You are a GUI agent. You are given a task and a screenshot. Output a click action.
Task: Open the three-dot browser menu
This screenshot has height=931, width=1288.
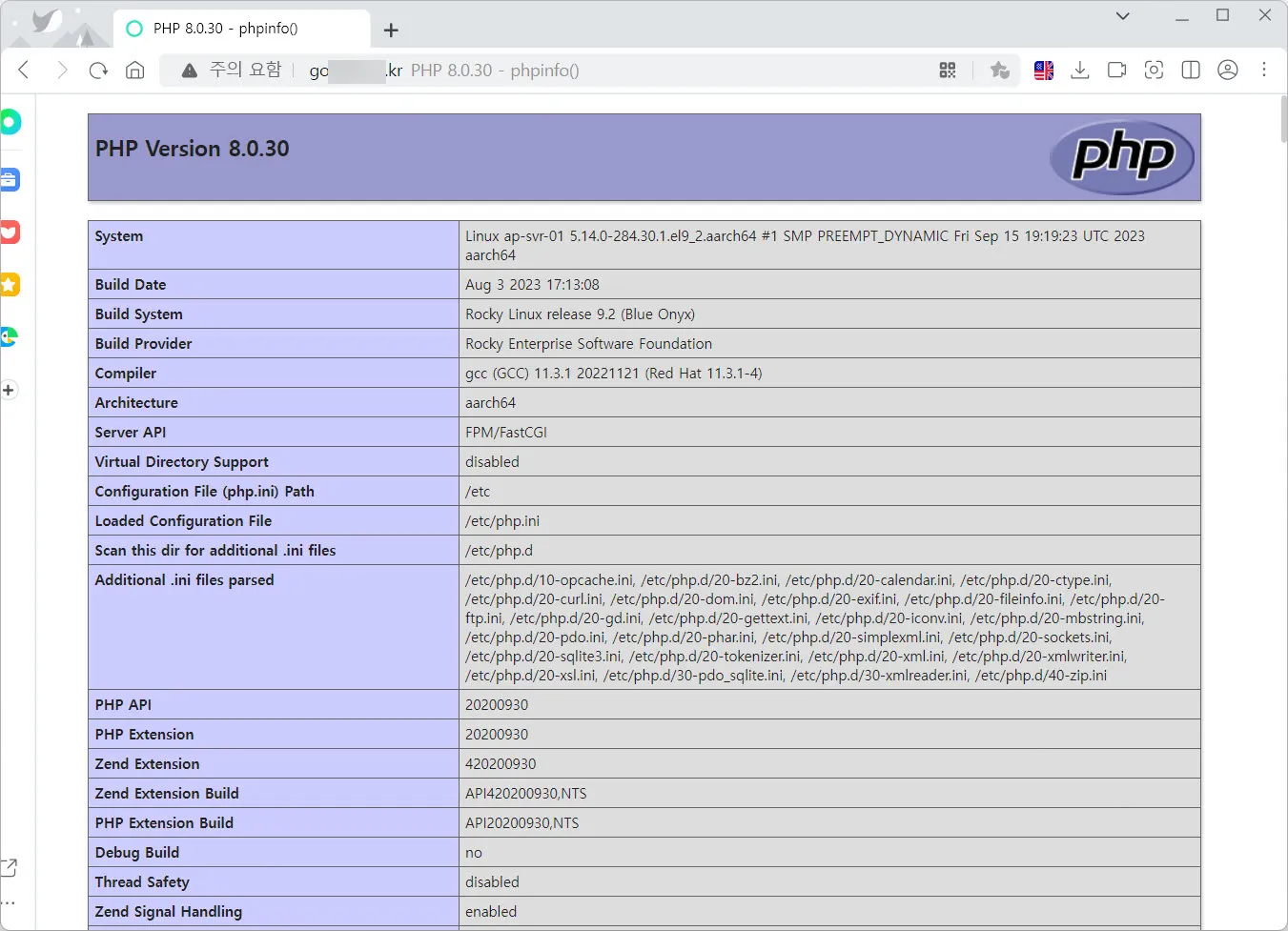tap(1264, 71)
